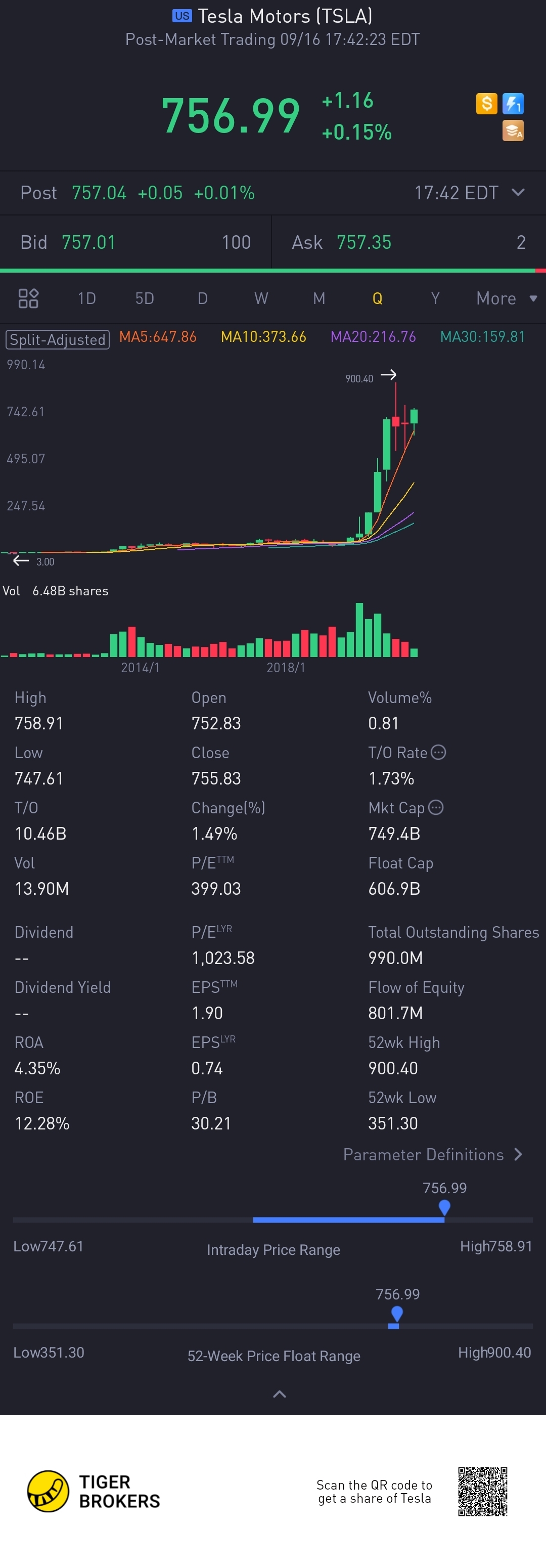This screenshot has height=1568, width=546.
Task: Tap the Intraday Price Range marker at 756.99
Action: click(444, 1207)
